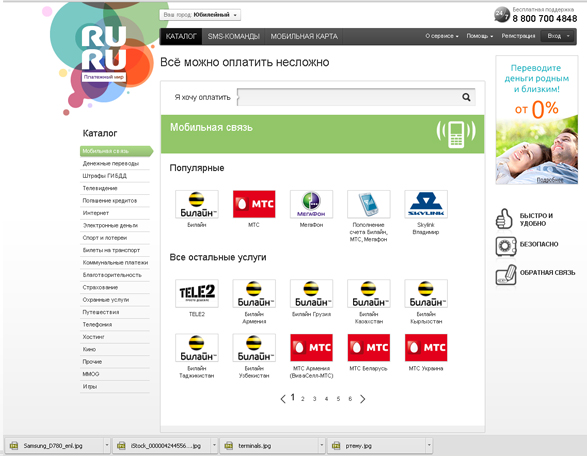This screenshot has width=587, height=456.
Task: Open Электронные деньги catalog category
Action: 110,225
